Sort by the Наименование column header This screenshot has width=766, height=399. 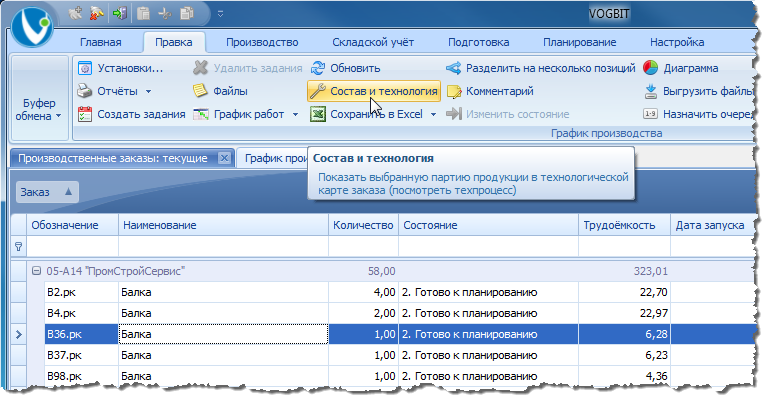[223, 225]
